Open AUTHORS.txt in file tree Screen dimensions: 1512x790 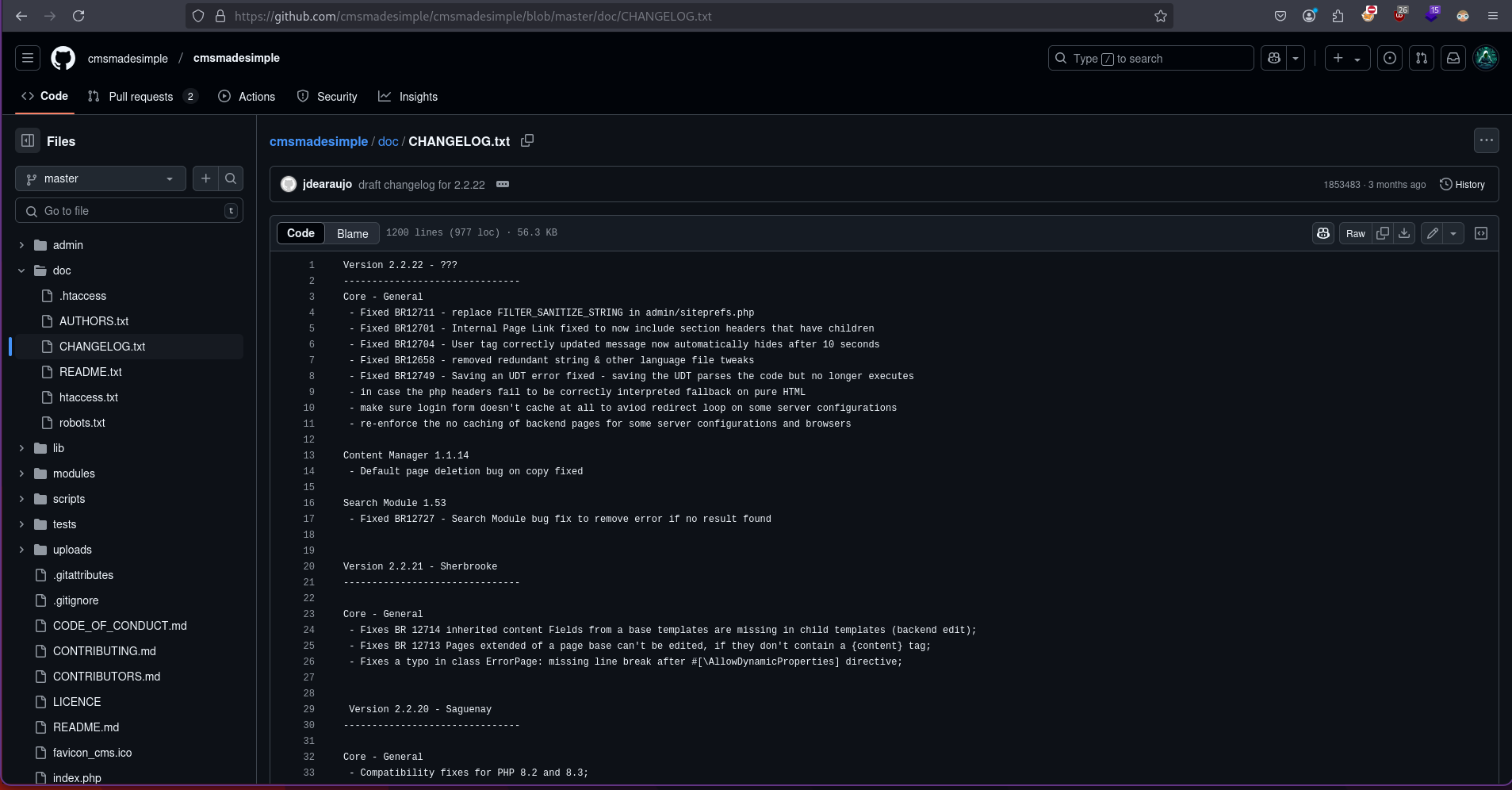click(94, 321)
